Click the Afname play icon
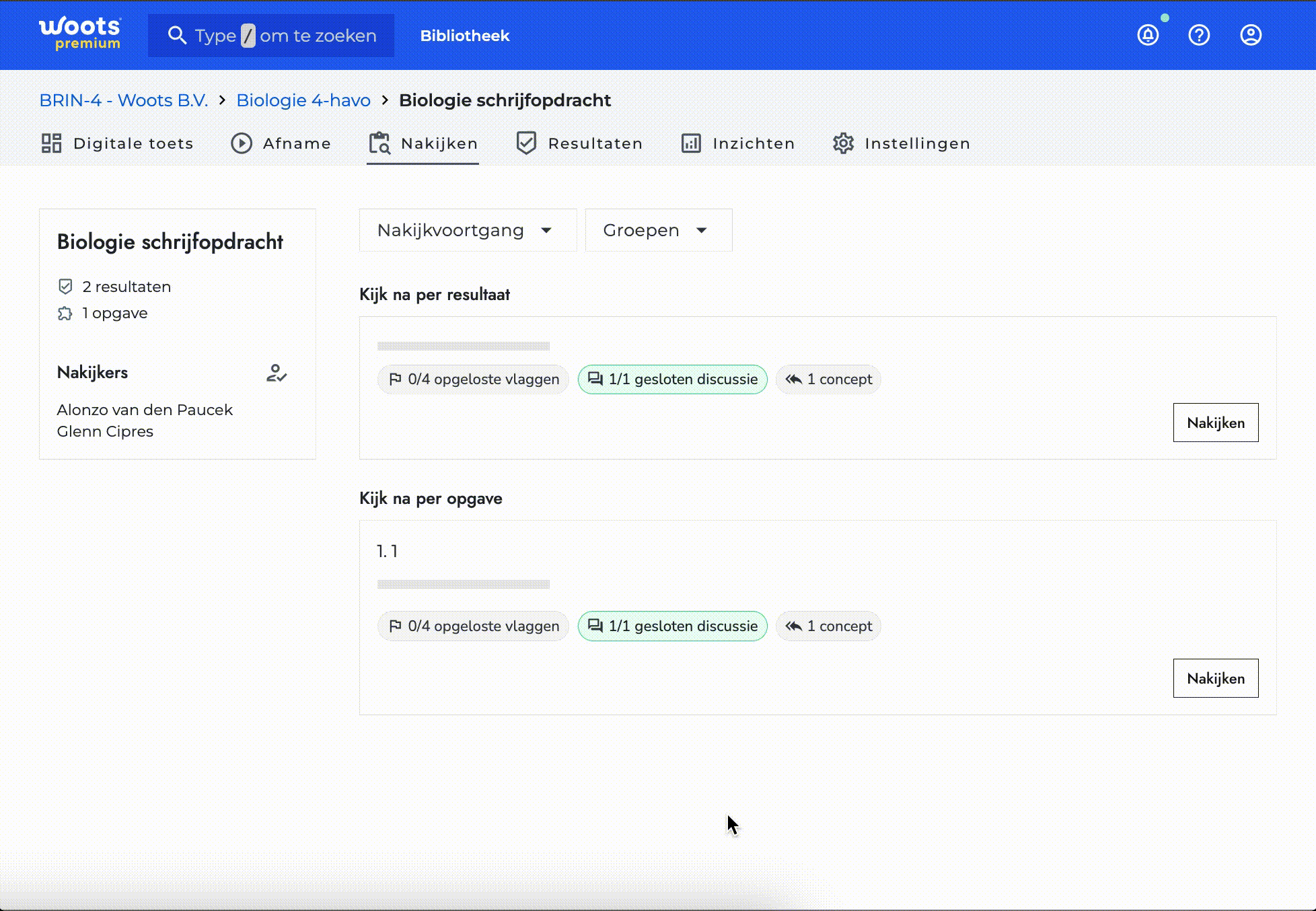 click(x=242, y=143)
